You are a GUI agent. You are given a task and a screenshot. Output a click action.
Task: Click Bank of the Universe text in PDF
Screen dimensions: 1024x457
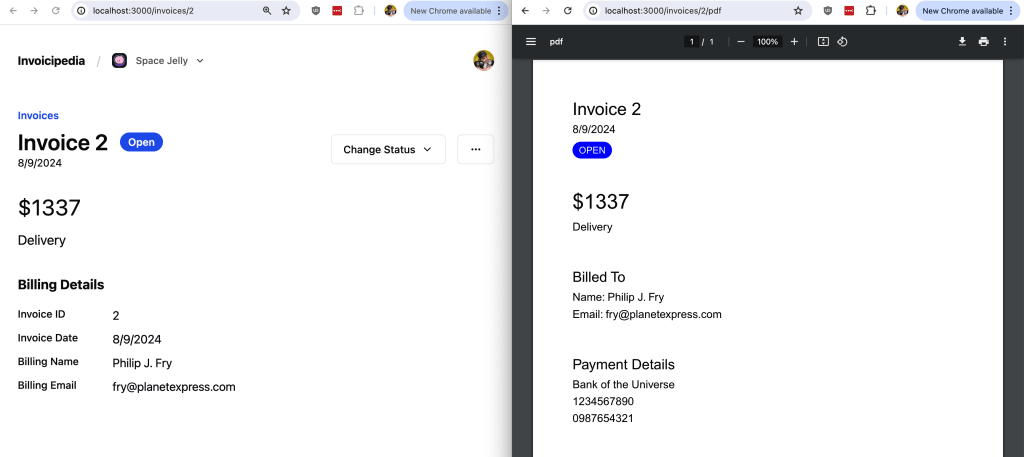[x=624, y=385]
